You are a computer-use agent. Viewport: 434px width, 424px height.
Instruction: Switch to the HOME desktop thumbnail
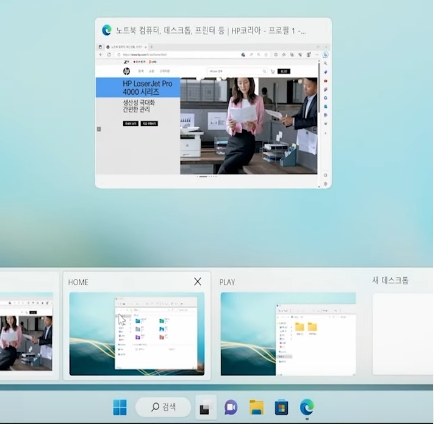(137, 334)
